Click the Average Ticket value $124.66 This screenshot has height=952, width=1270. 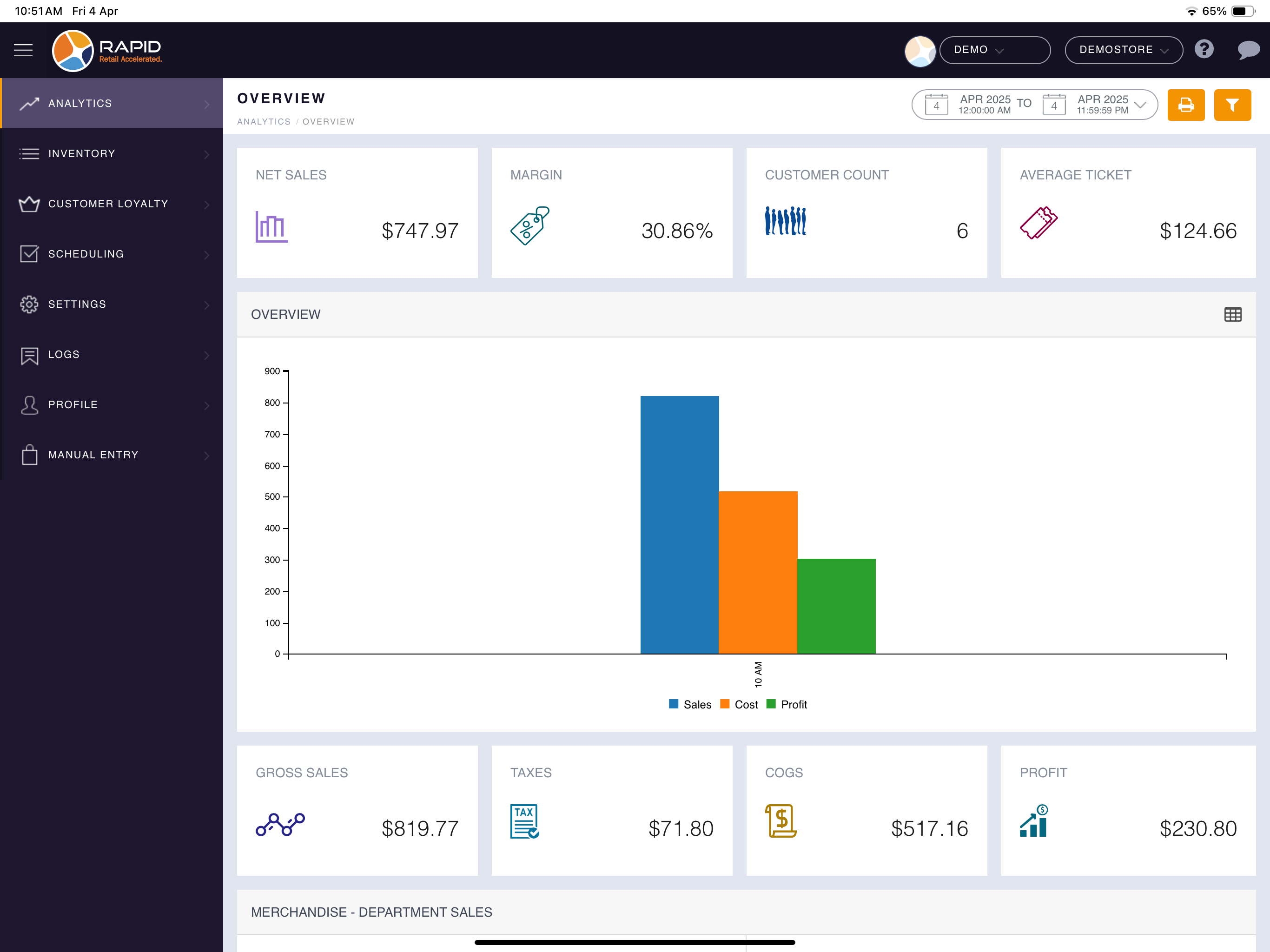coord(1198,231)
